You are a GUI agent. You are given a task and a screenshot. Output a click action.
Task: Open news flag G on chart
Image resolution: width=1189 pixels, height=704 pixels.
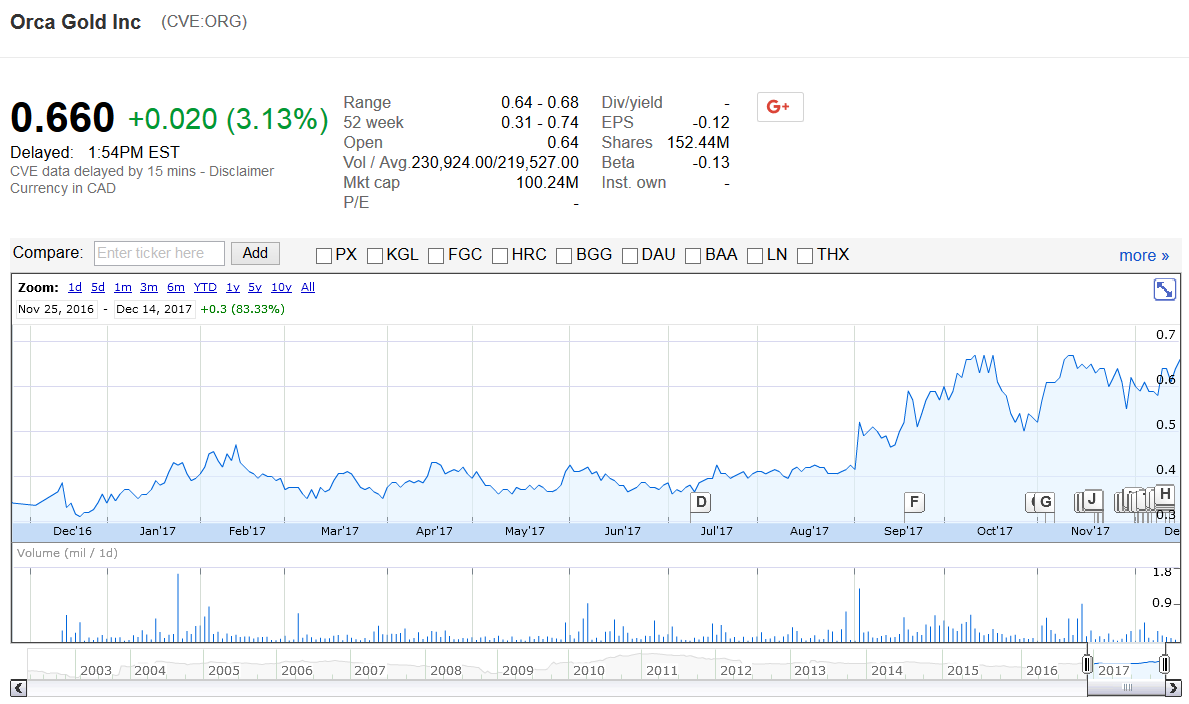tap(1046, 501)
